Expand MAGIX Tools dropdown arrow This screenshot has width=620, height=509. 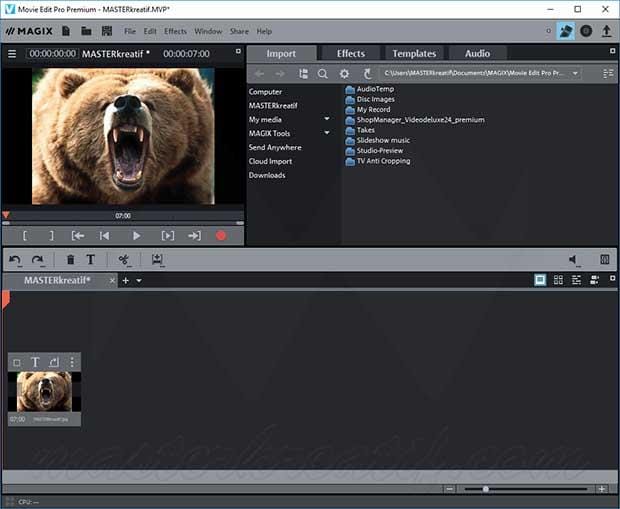pos(327,132)
